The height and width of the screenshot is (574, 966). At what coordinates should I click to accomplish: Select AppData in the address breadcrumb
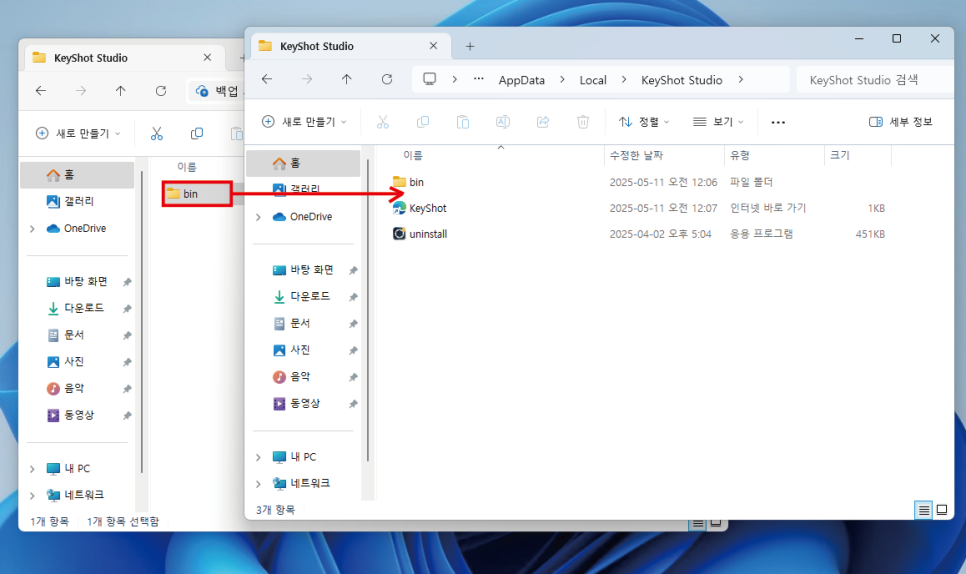click(521, 80)
